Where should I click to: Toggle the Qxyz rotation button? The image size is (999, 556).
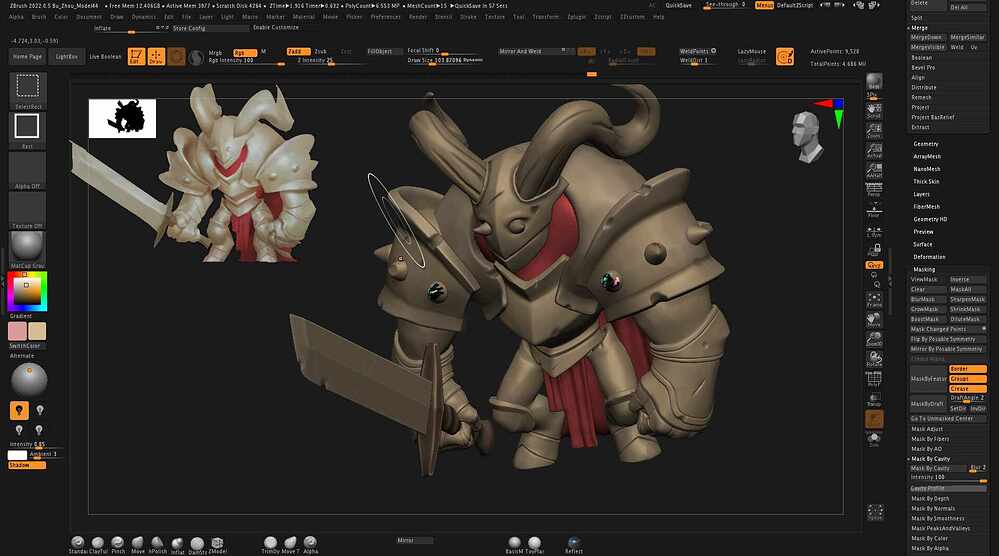[874, 264]
